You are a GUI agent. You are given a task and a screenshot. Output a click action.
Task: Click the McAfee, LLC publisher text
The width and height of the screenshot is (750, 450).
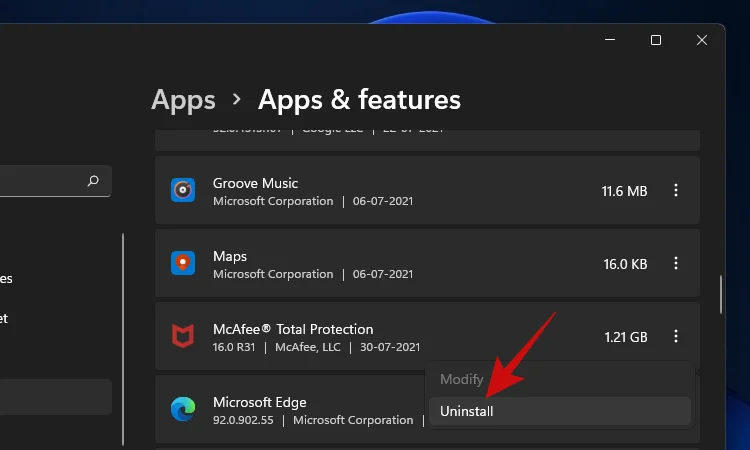(308, 347)
